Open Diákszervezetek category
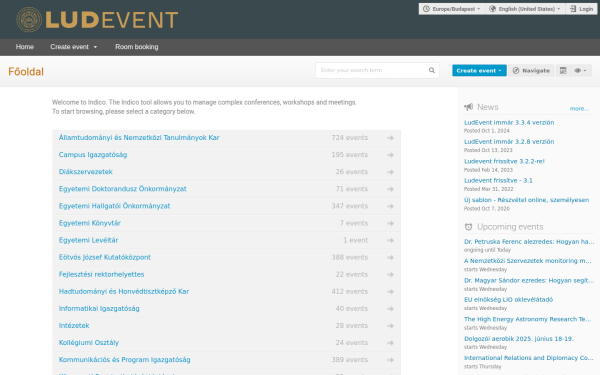The height and width of the screenshot is (375, 600). (86, 172)
